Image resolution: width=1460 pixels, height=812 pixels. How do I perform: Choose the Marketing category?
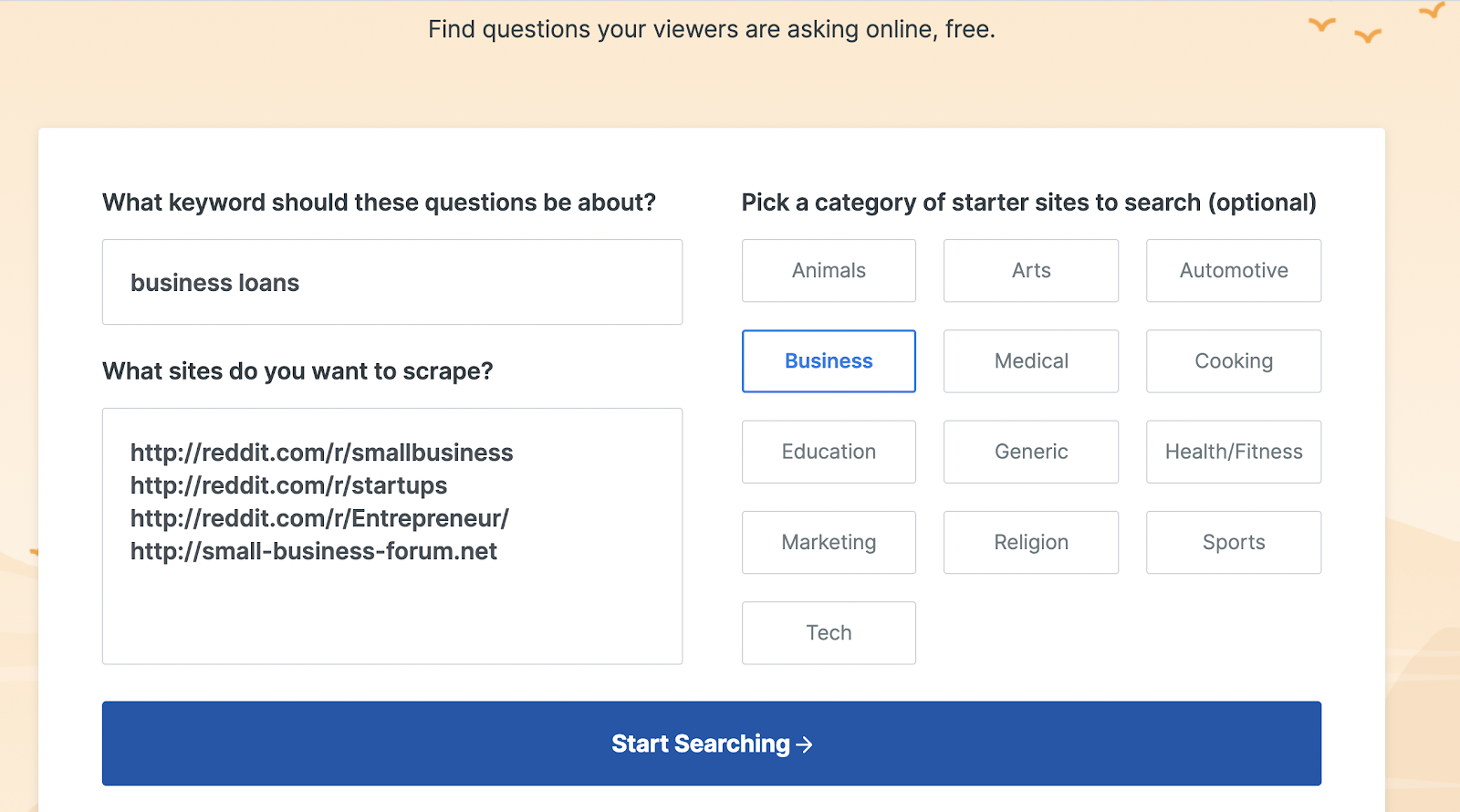click(x=829, y=542)
